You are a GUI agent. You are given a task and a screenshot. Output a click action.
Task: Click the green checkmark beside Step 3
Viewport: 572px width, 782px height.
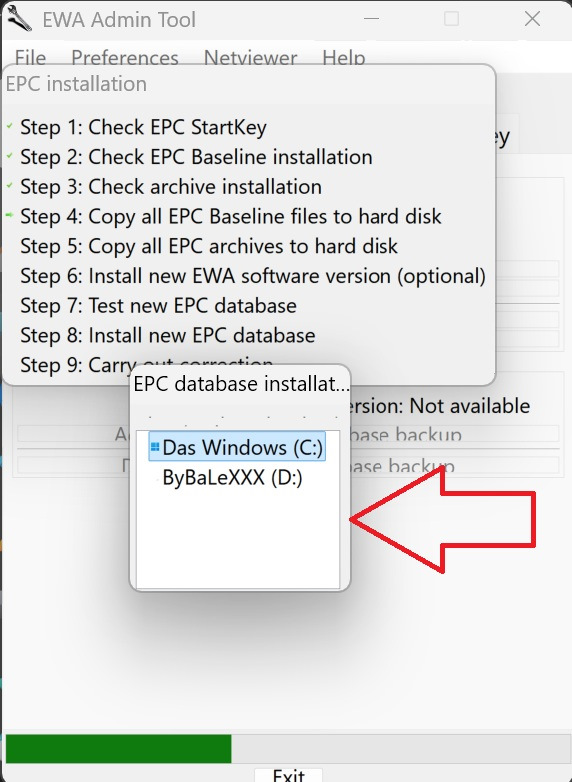coord(9,186)
